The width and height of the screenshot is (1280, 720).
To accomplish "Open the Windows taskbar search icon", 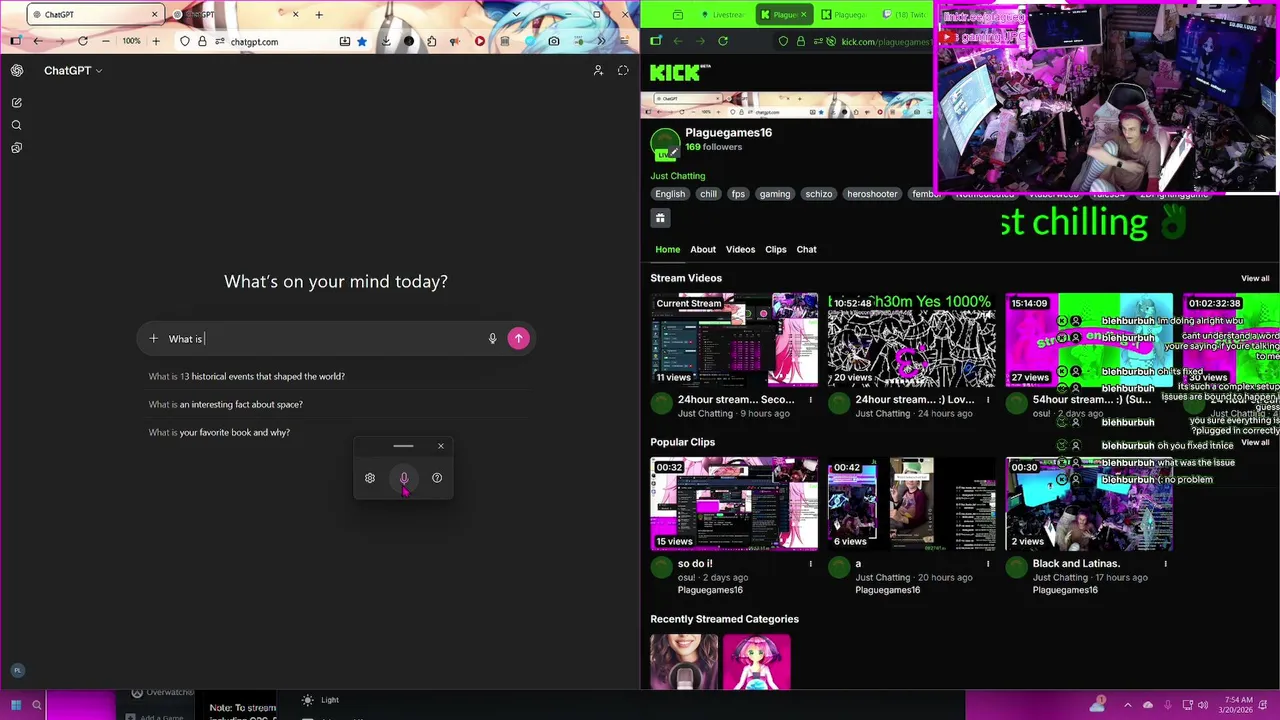I will [37, 705].
